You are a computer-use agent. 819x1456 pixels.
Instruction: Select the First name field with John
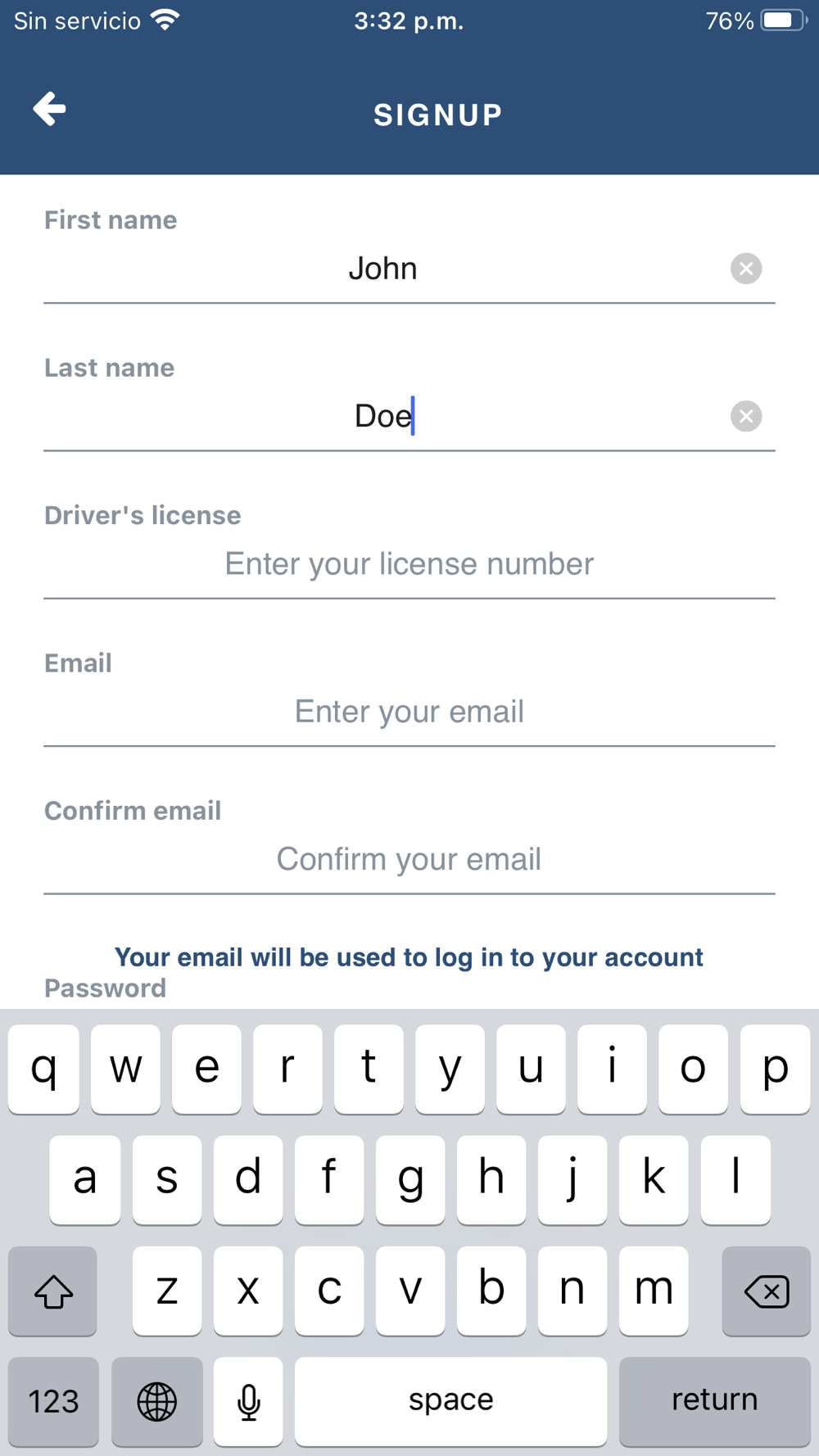point(383,269)
